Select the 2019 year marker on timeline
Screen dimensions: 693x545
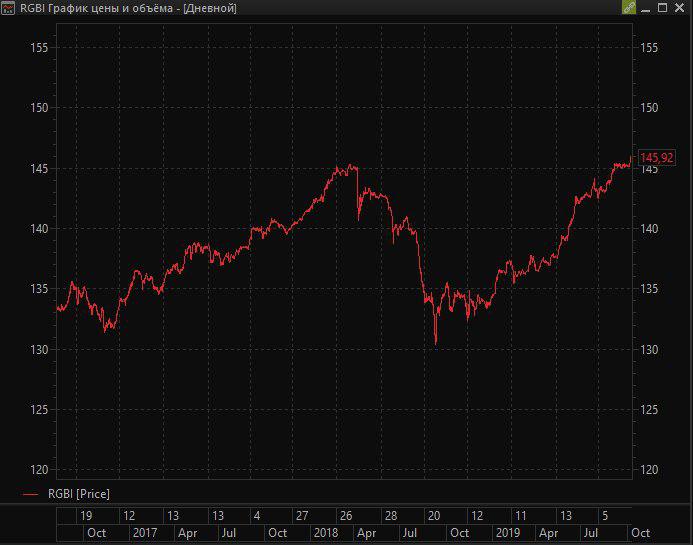click(508, 533)
